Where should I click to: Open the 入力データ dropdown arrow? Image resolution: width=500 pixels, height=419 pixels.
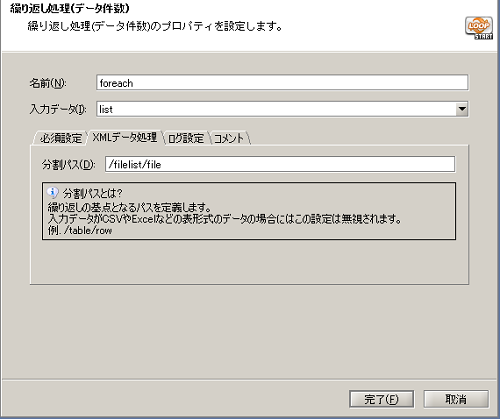pyautogui.click(x=462, y=109)
